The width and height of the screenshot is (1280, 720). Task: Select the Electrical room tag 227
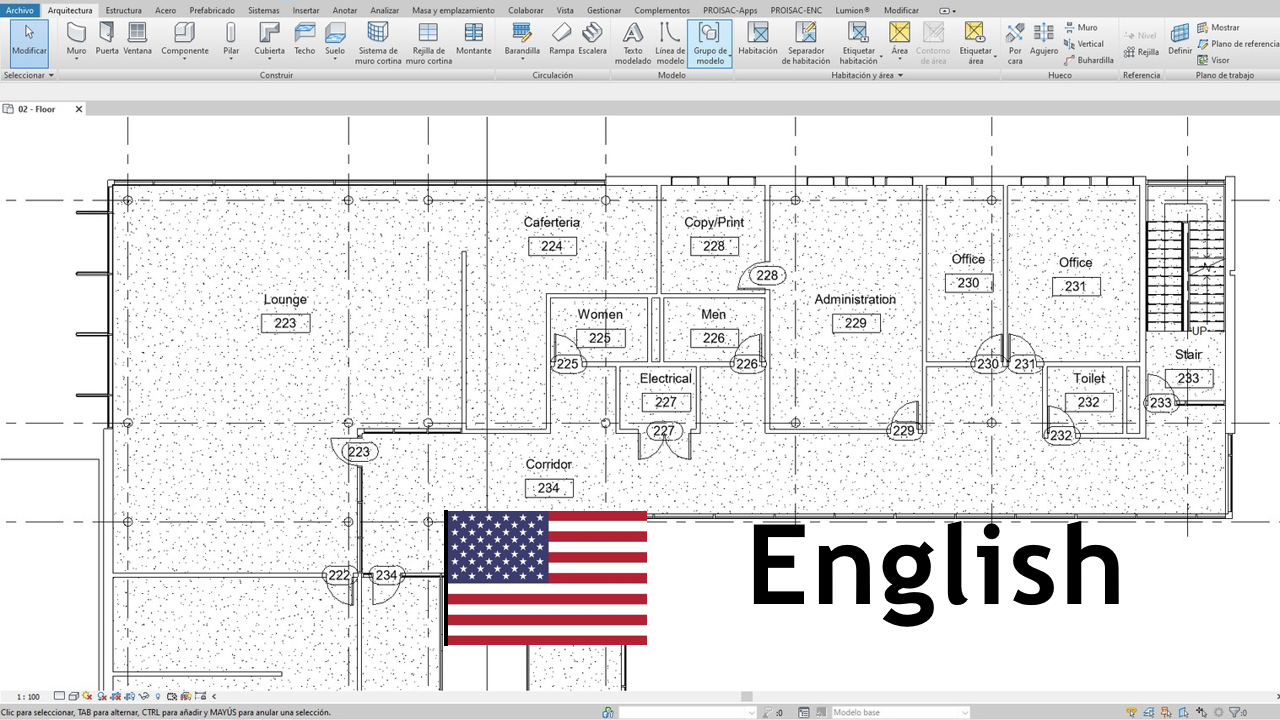point(666,402)
